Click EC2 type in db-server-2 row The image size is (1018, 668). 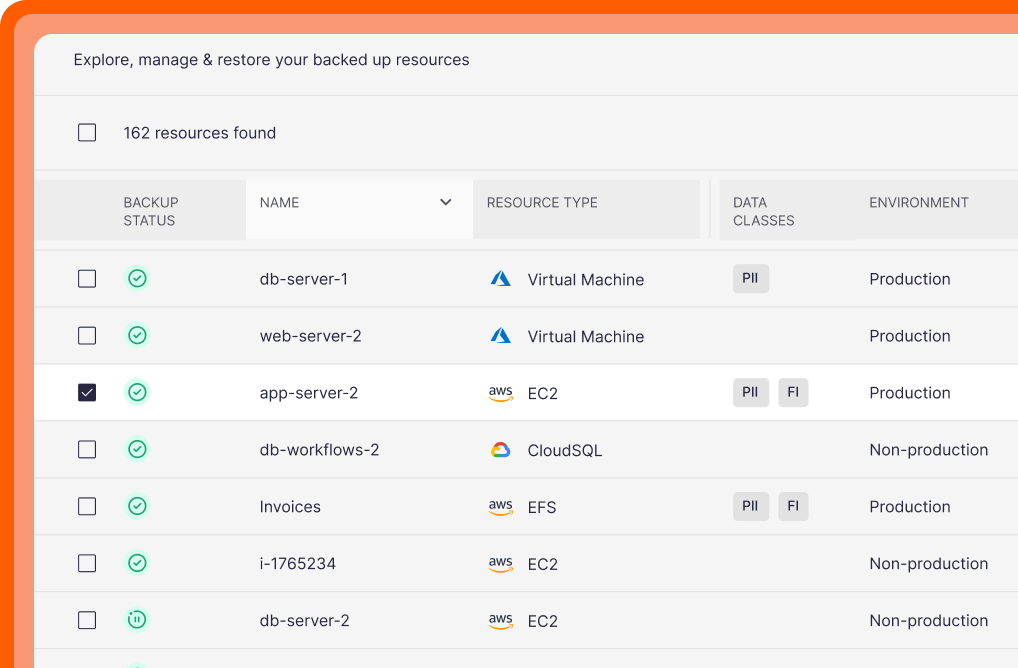tap(543, 621)
